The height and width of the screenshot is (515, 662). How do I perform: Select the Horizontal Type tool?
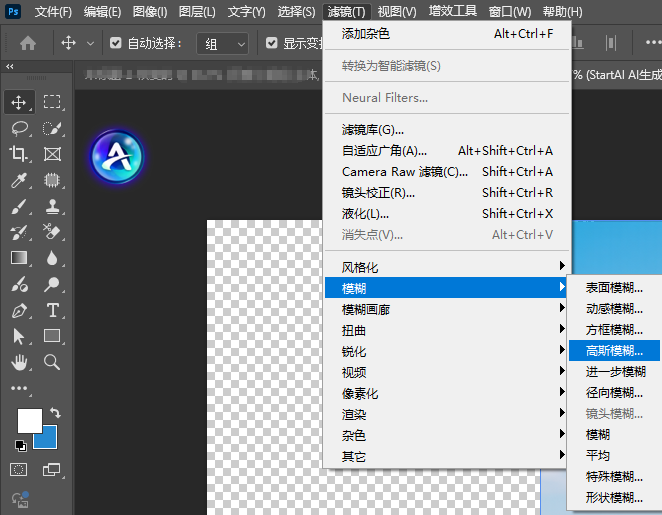pos(52,310)
